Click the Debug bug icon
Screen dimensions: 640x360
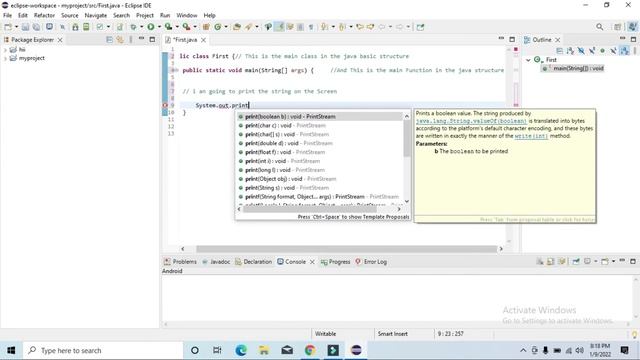coord(133,27)
